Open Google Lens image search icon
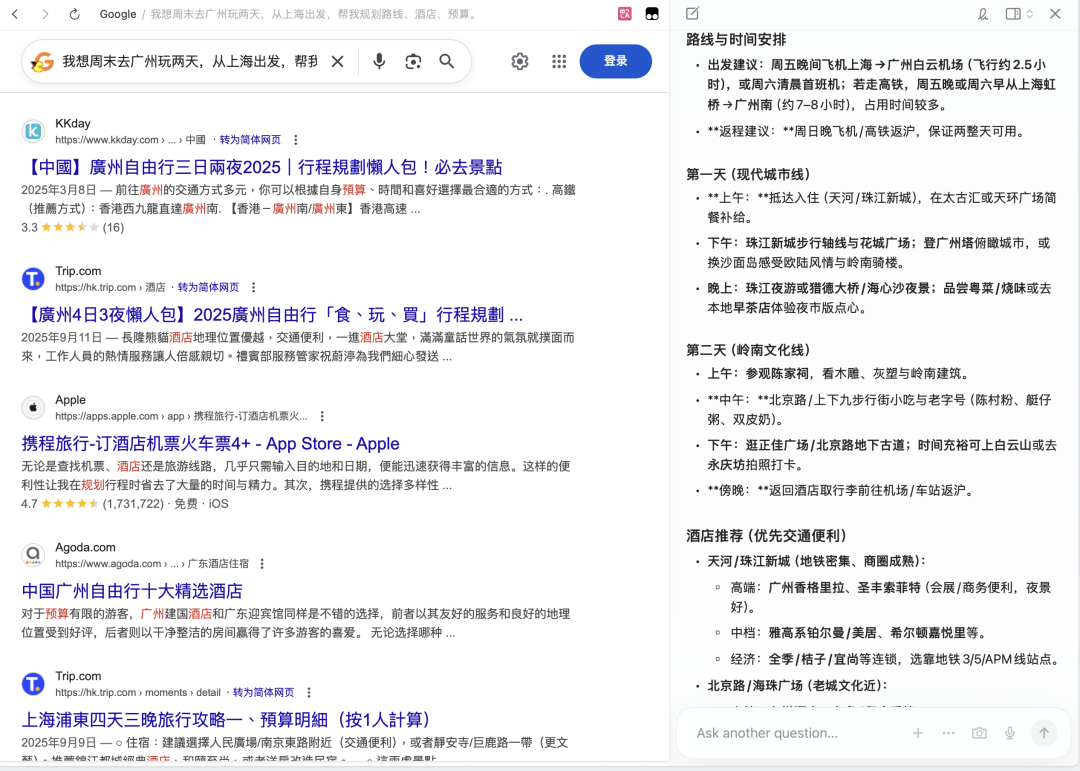 (413, 61)
